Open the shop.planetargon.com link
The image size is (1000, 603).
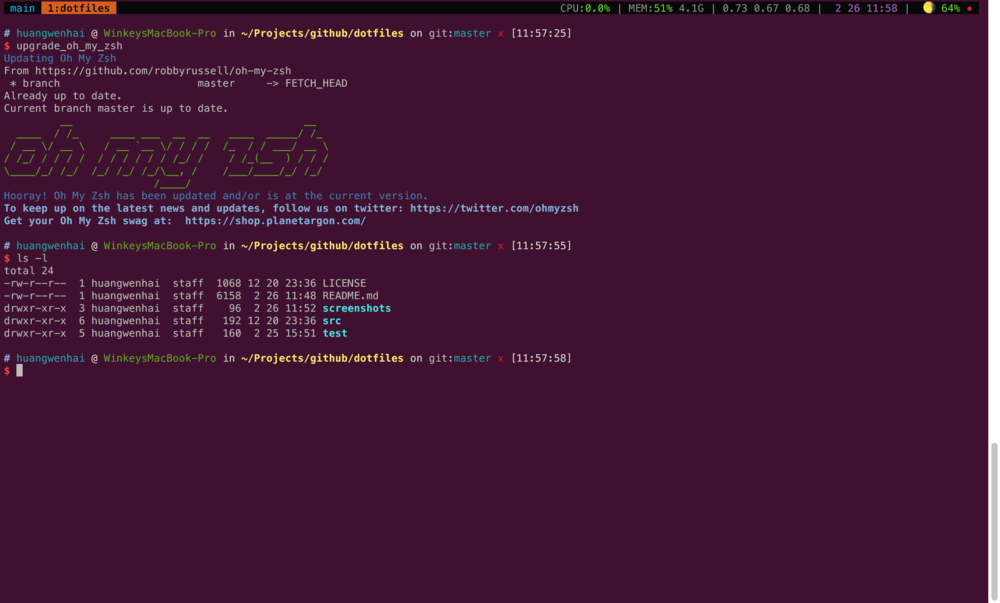(276, 221)
